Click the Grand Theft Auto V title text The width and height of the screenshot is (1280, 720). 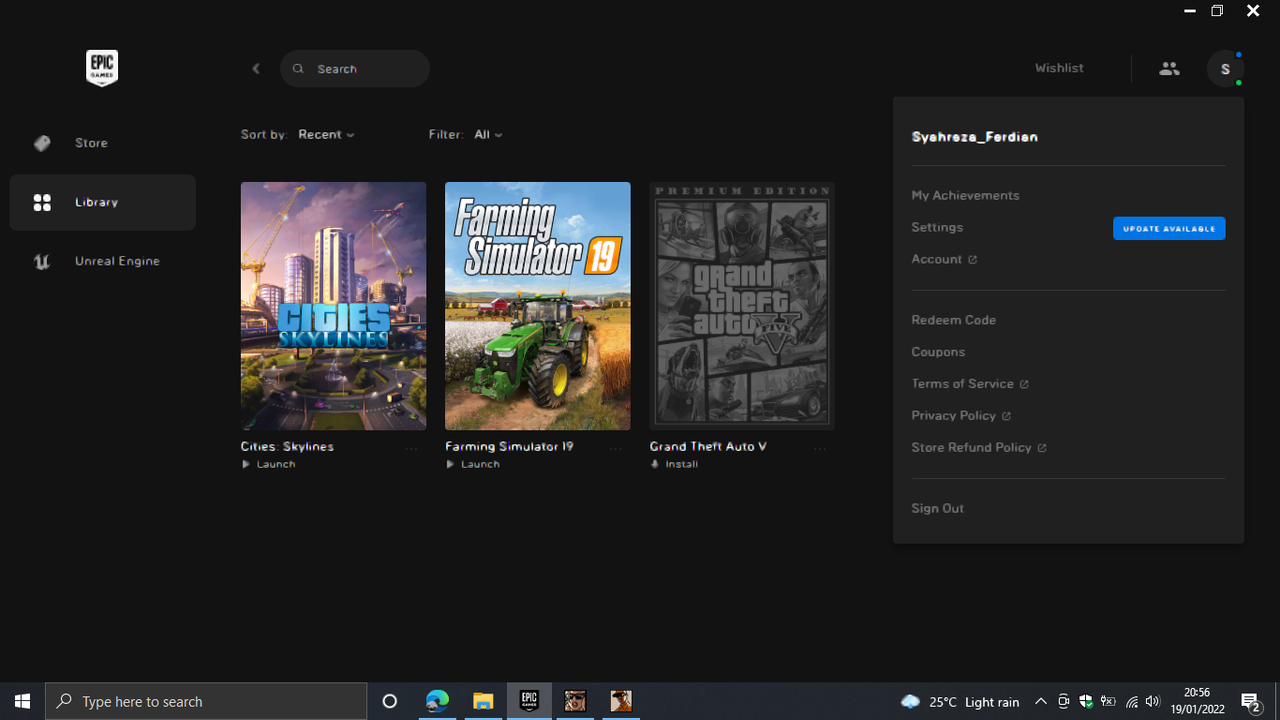[708, 446]
